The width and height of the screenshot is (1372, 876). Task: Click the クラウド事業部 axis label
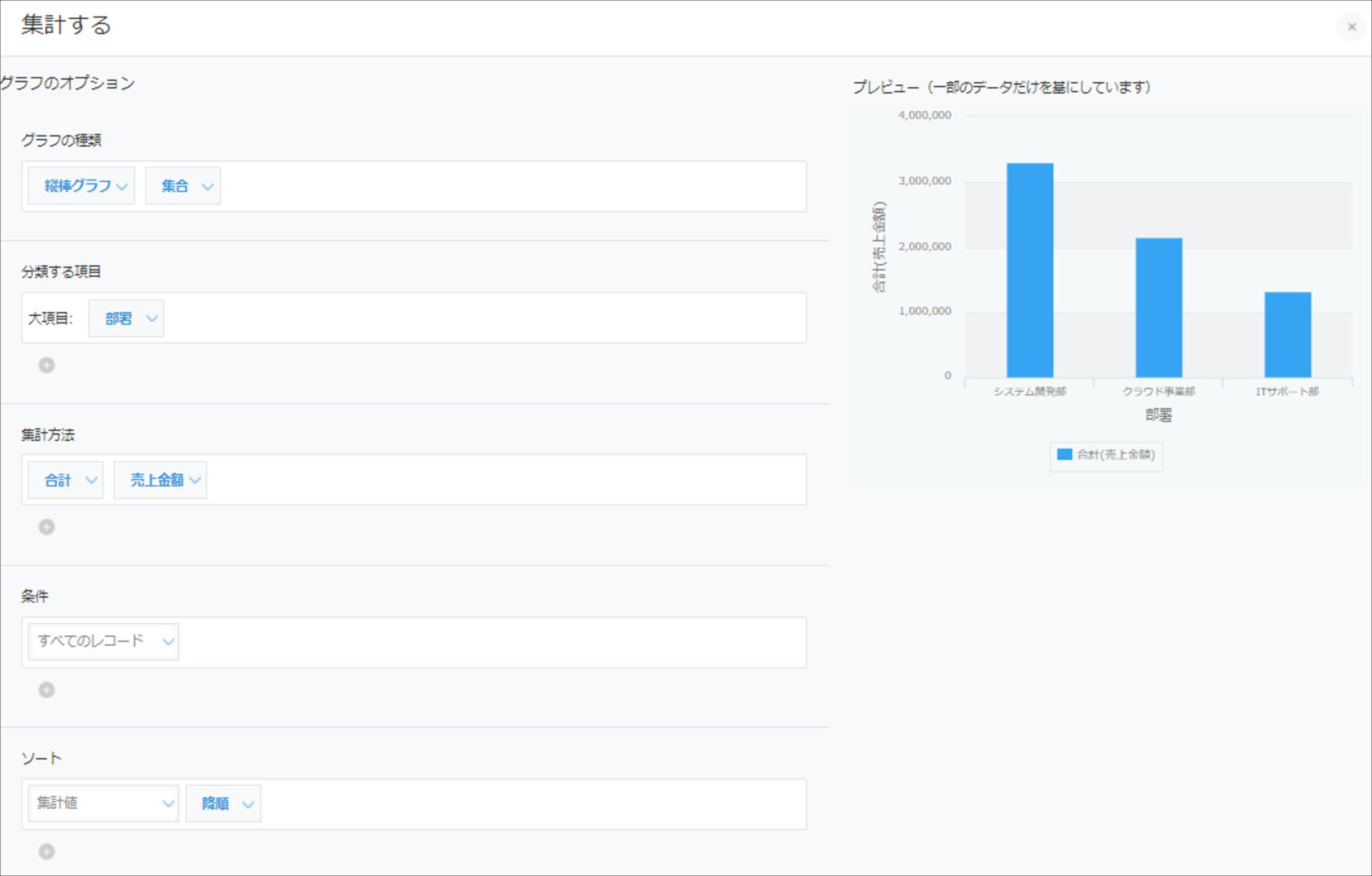pos(1158,392)
